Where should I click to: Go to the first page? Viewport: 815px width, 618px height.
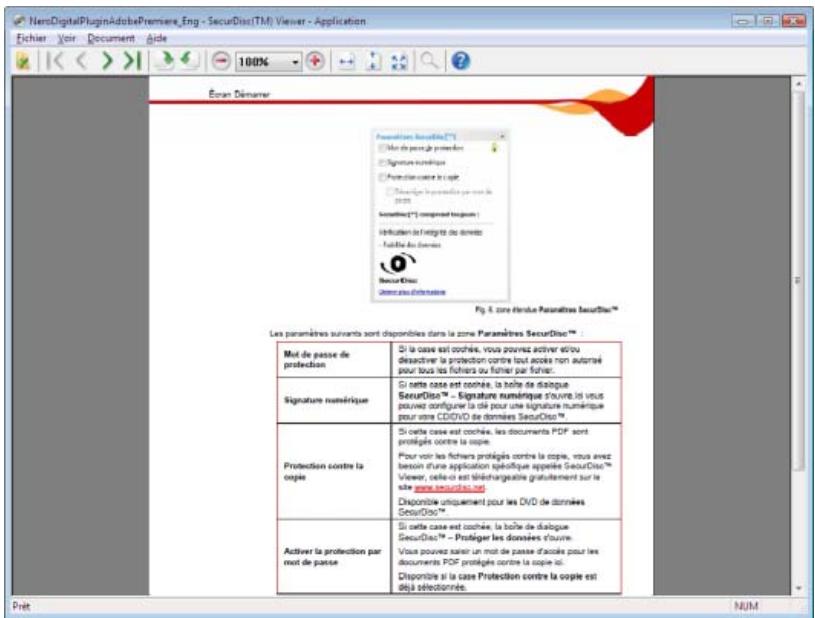55,61
